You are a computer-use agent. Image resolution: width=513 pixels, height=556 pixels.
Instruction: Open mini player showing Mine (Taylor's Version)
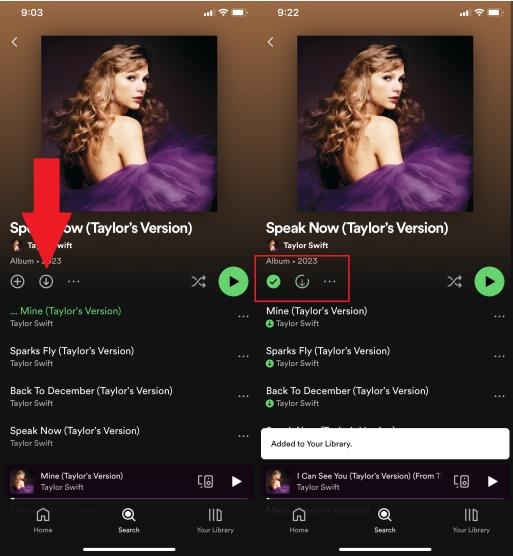[x=129, y=481]
